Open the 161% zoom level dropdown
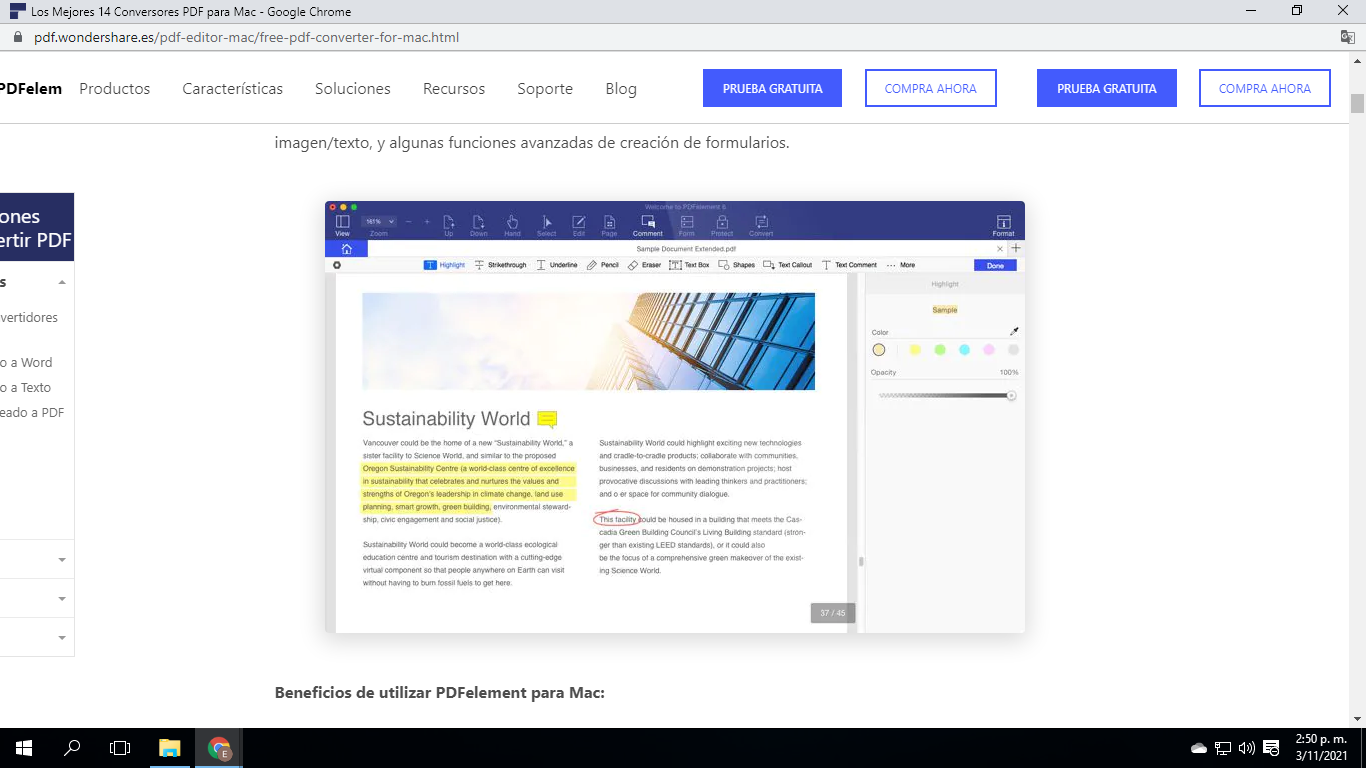Screen dimensions: 1366x768 coord(379,221)
